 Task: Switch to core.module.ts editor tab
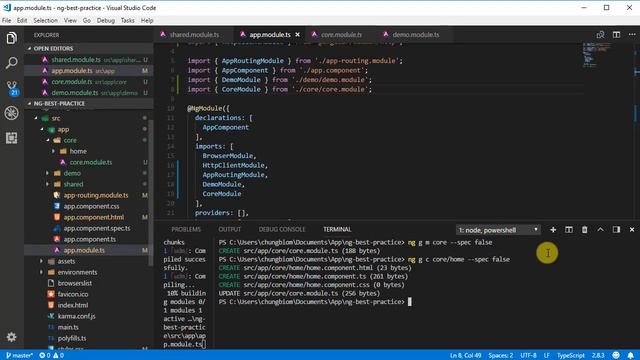coord(341,35)
